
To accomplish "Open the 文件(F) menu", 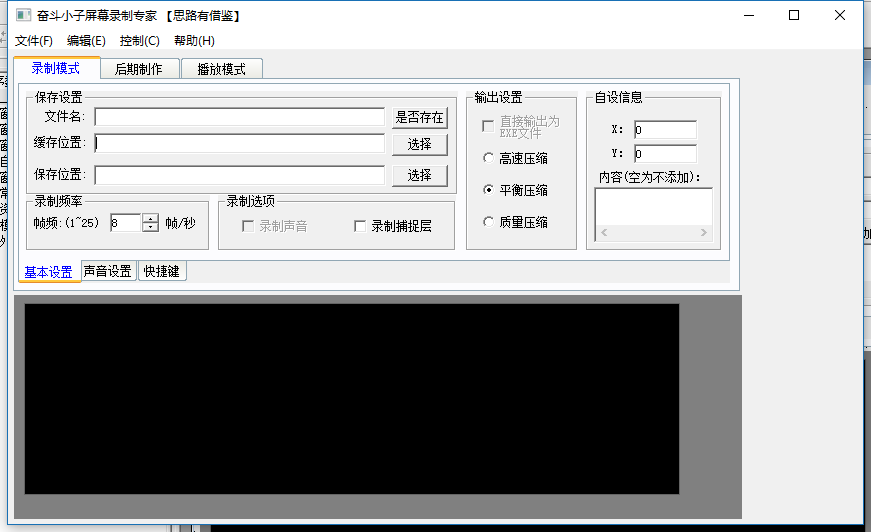I will 34,41.
